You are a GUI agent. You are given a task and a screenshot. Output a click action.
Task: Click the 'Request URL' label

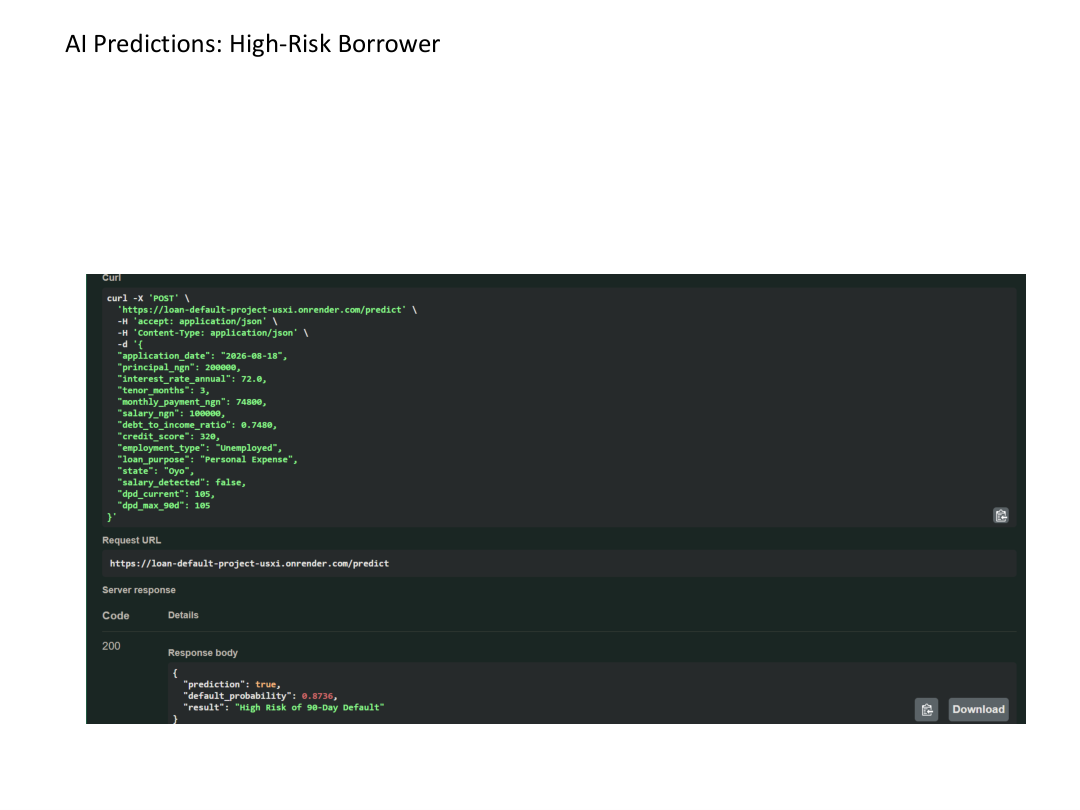pyautogui.click(x=132, y=540)
